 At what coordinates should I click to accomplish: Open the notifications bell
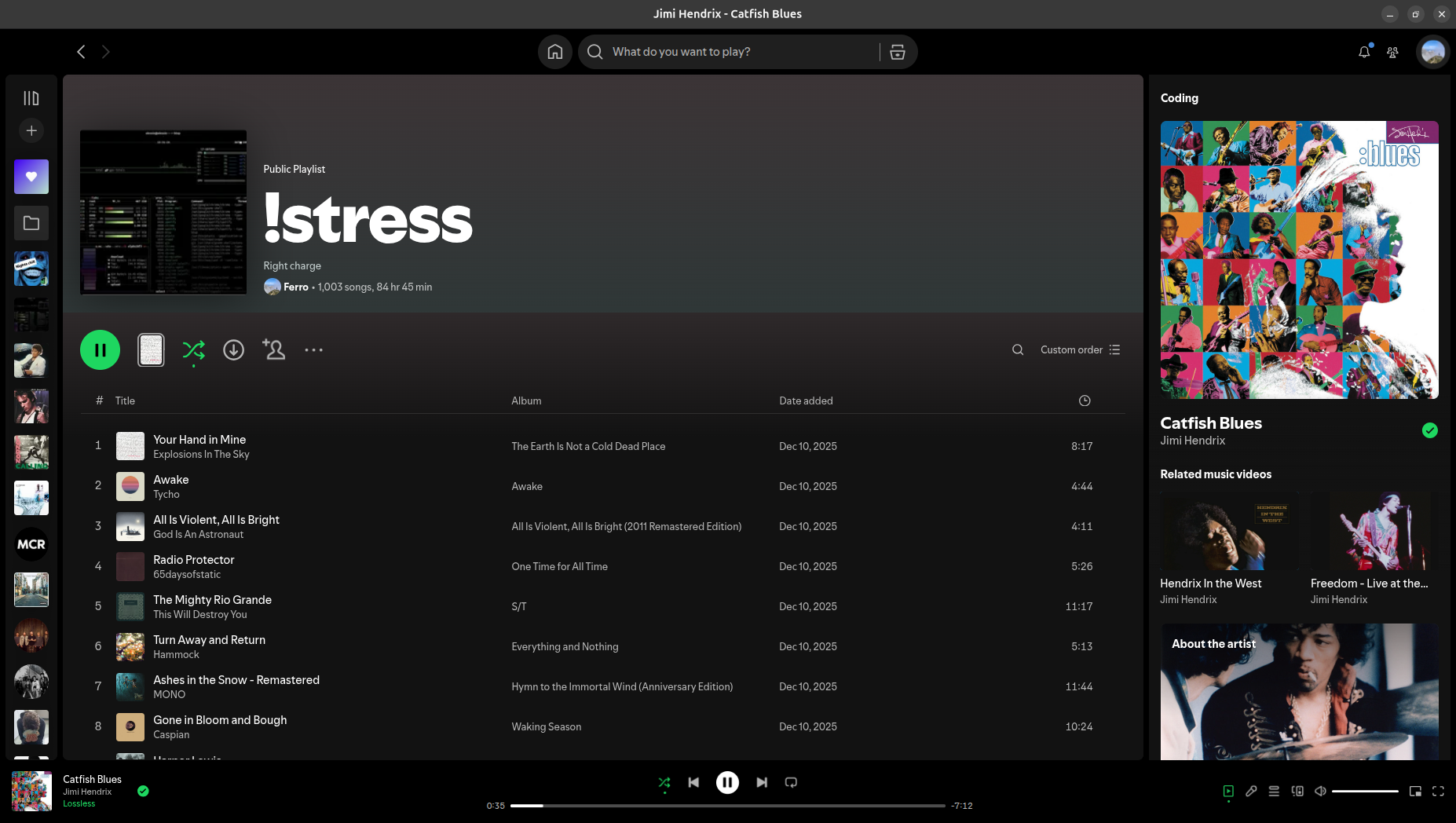click(1364, 52)
